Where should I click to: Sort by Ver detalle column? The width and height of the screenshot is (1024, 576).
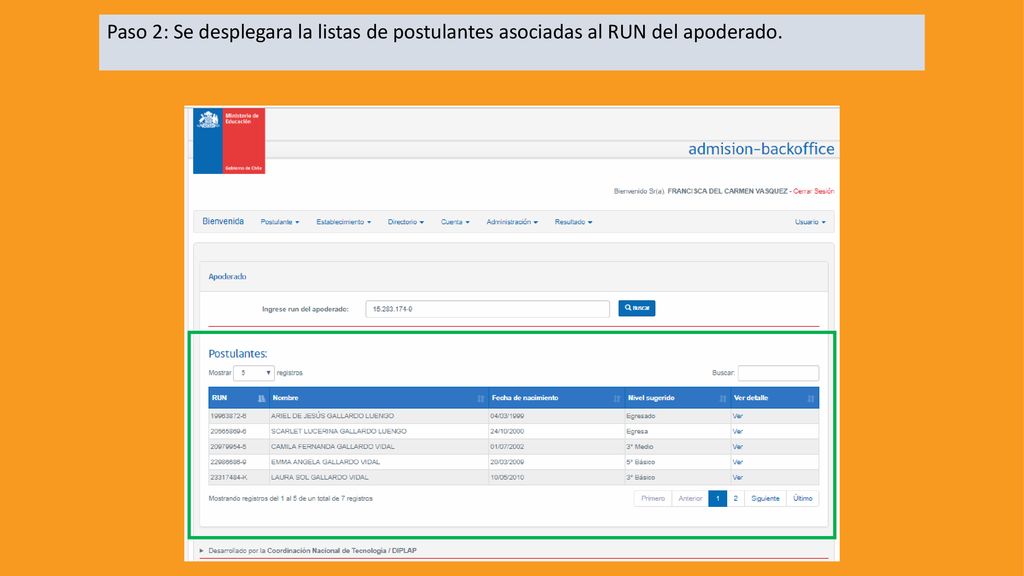coord(775,398)
